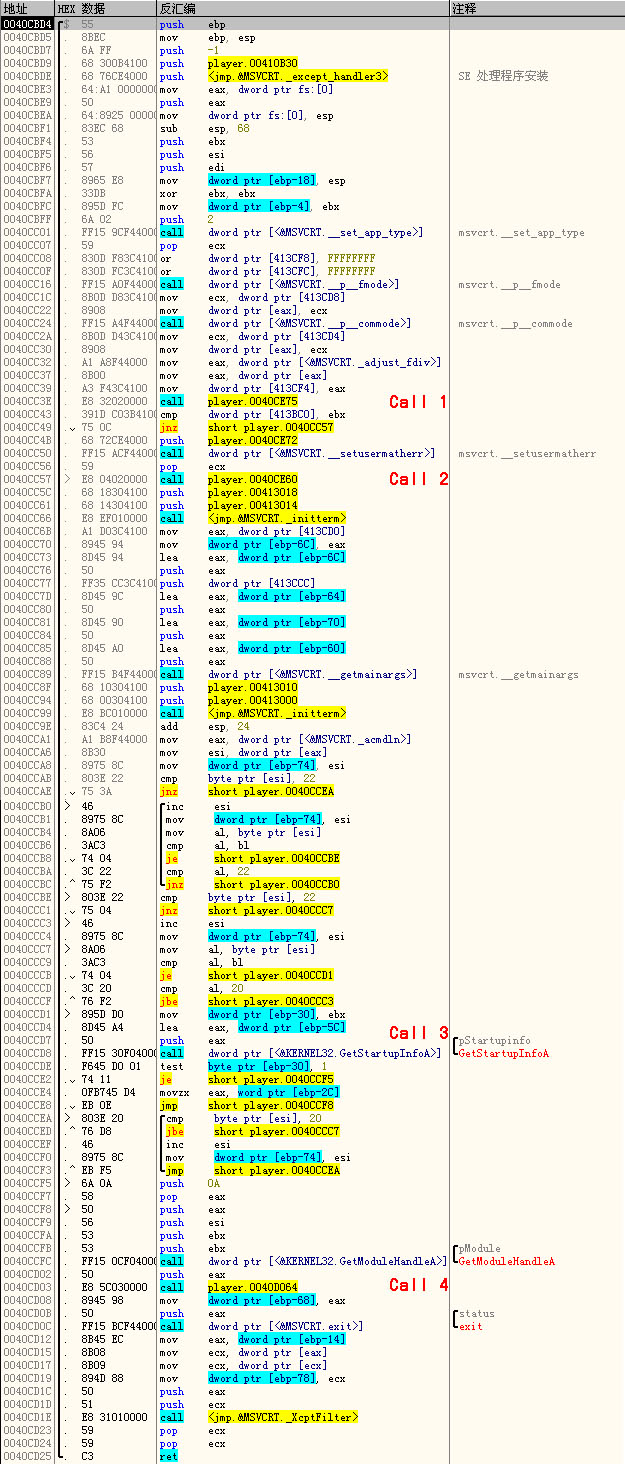Viewport: 625px width, 1464px height.
Task: Click the msvcrt.__set_app_type comment
Action: coord(522,232)
